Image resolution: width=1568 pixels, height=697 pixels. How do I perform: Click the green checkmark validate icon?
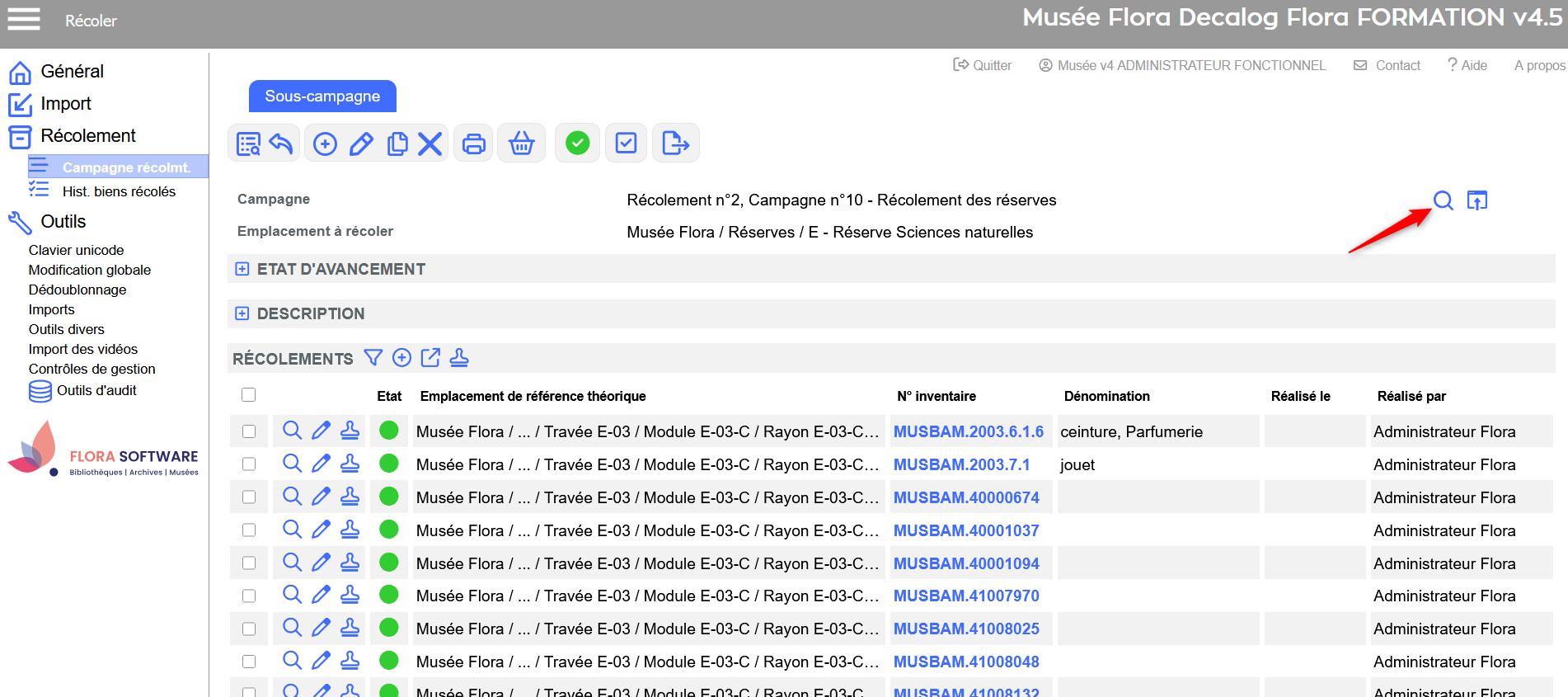click(577, 144)
